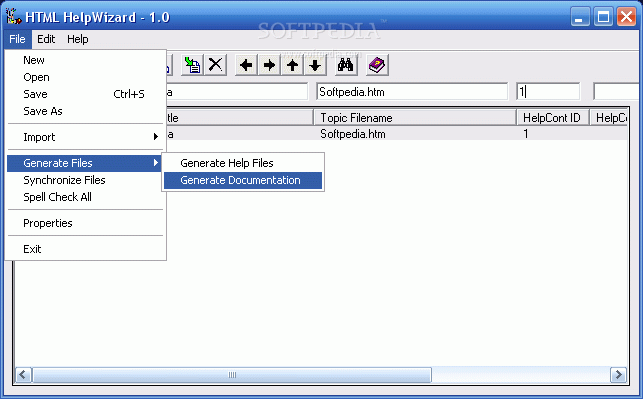The height and width of the screenshot is (399, 643).
Task: Choose Open from the File menu
Action: [85, 77]
